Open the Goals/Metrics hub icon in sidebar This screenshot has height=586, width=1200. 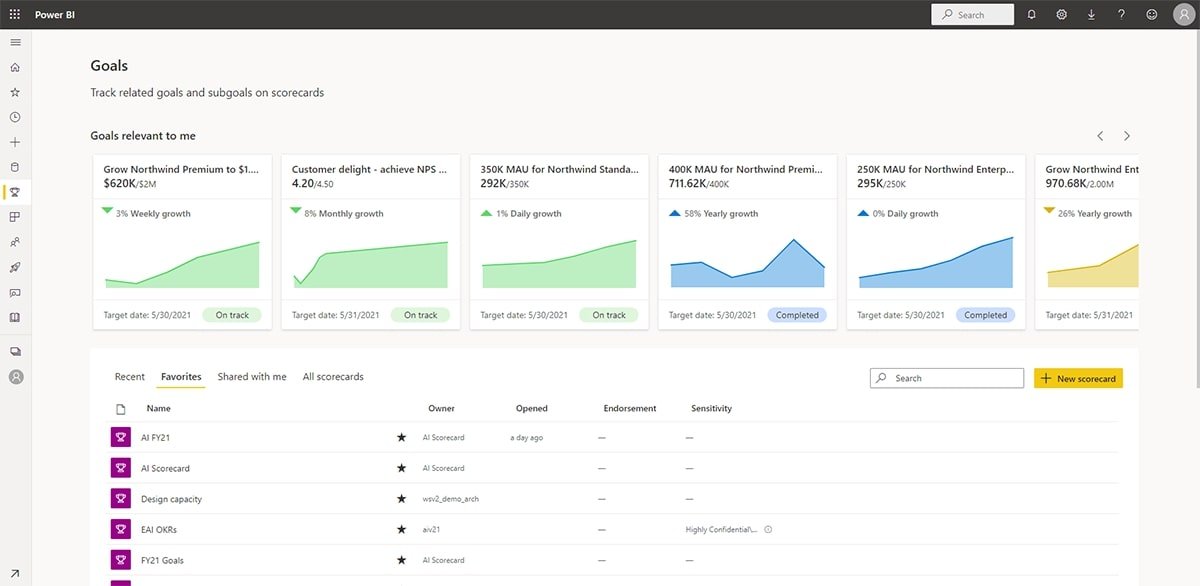14,190
